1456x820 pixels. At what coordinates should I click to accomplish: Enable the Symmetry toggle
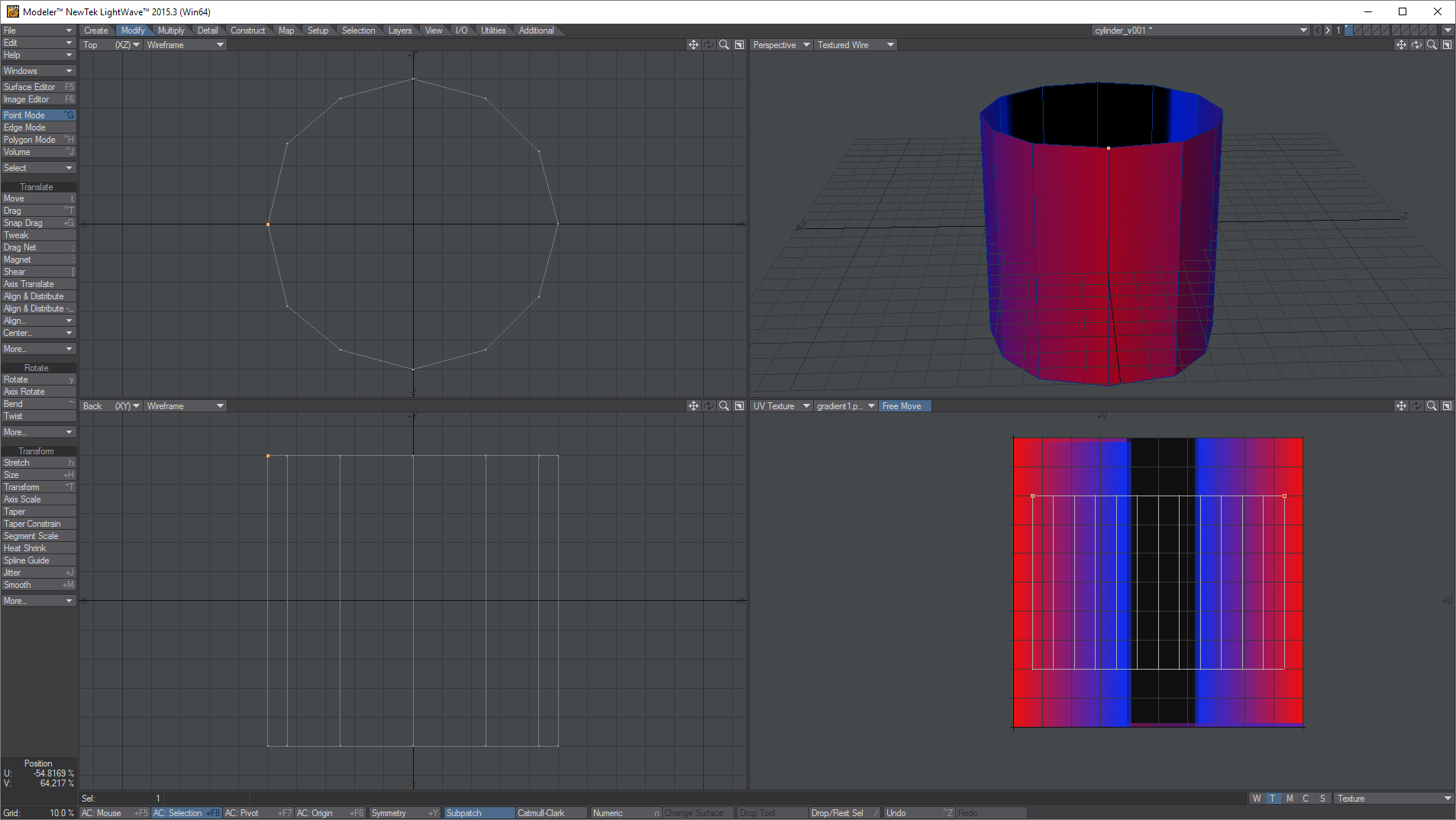click(403, 813)
